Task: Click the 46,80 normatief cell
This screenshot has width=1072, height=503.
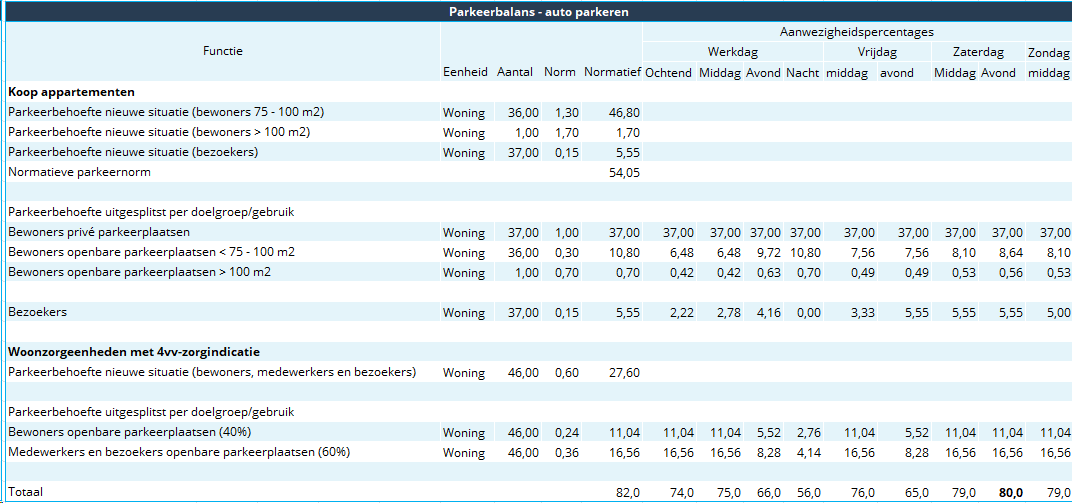Action: [x=624, y=112]
